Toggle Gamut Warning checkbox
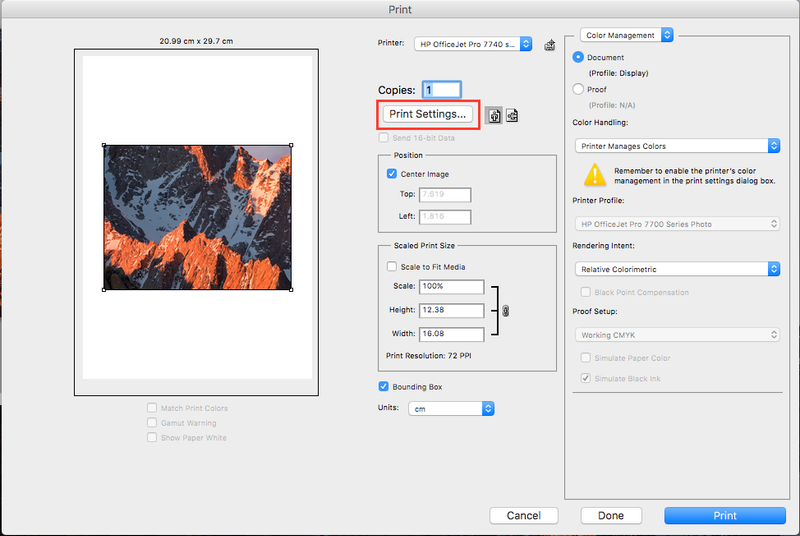800x536 pixels. 152,422
